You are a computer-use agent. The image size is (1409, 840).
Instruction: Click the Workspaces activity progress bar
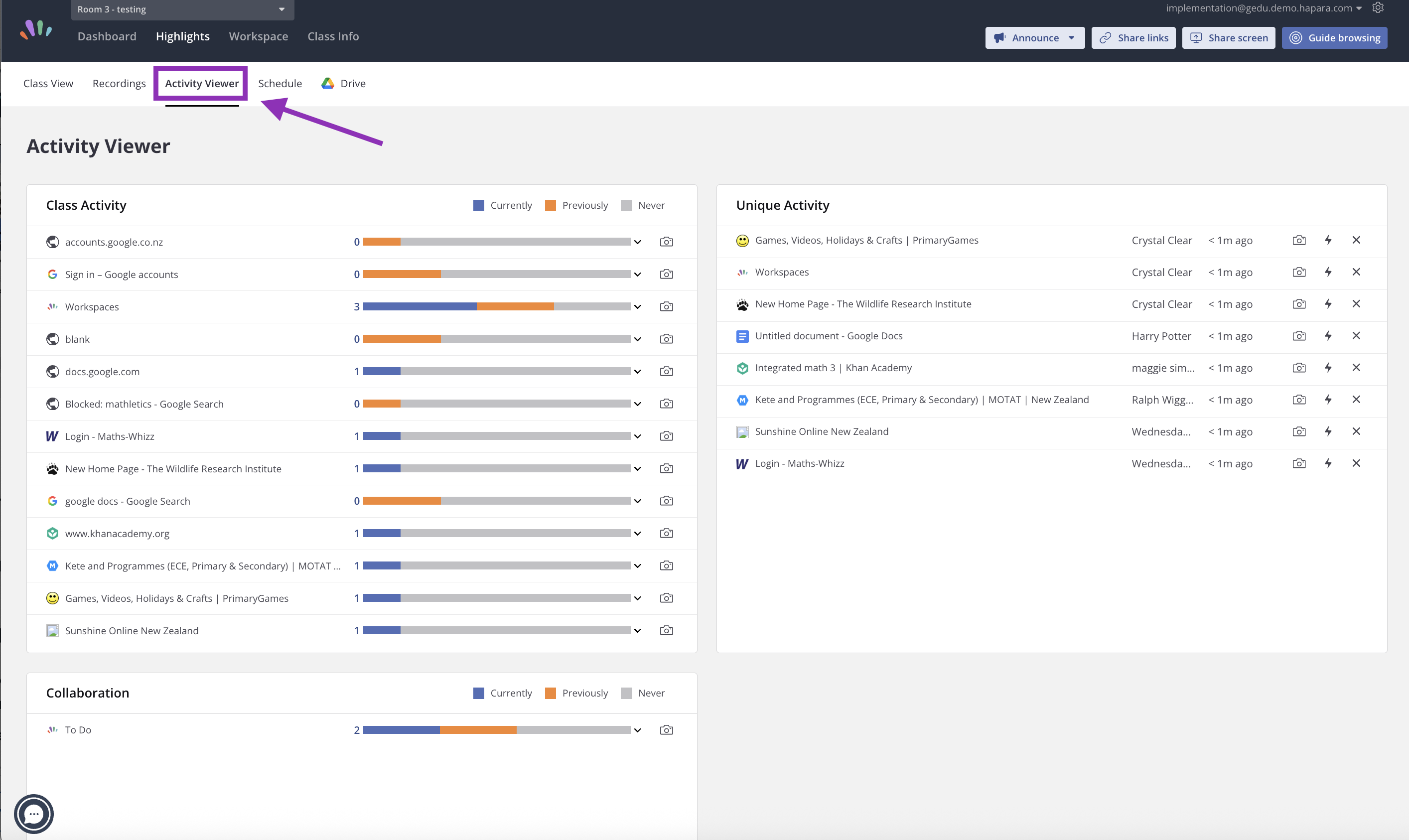[497, 307]
